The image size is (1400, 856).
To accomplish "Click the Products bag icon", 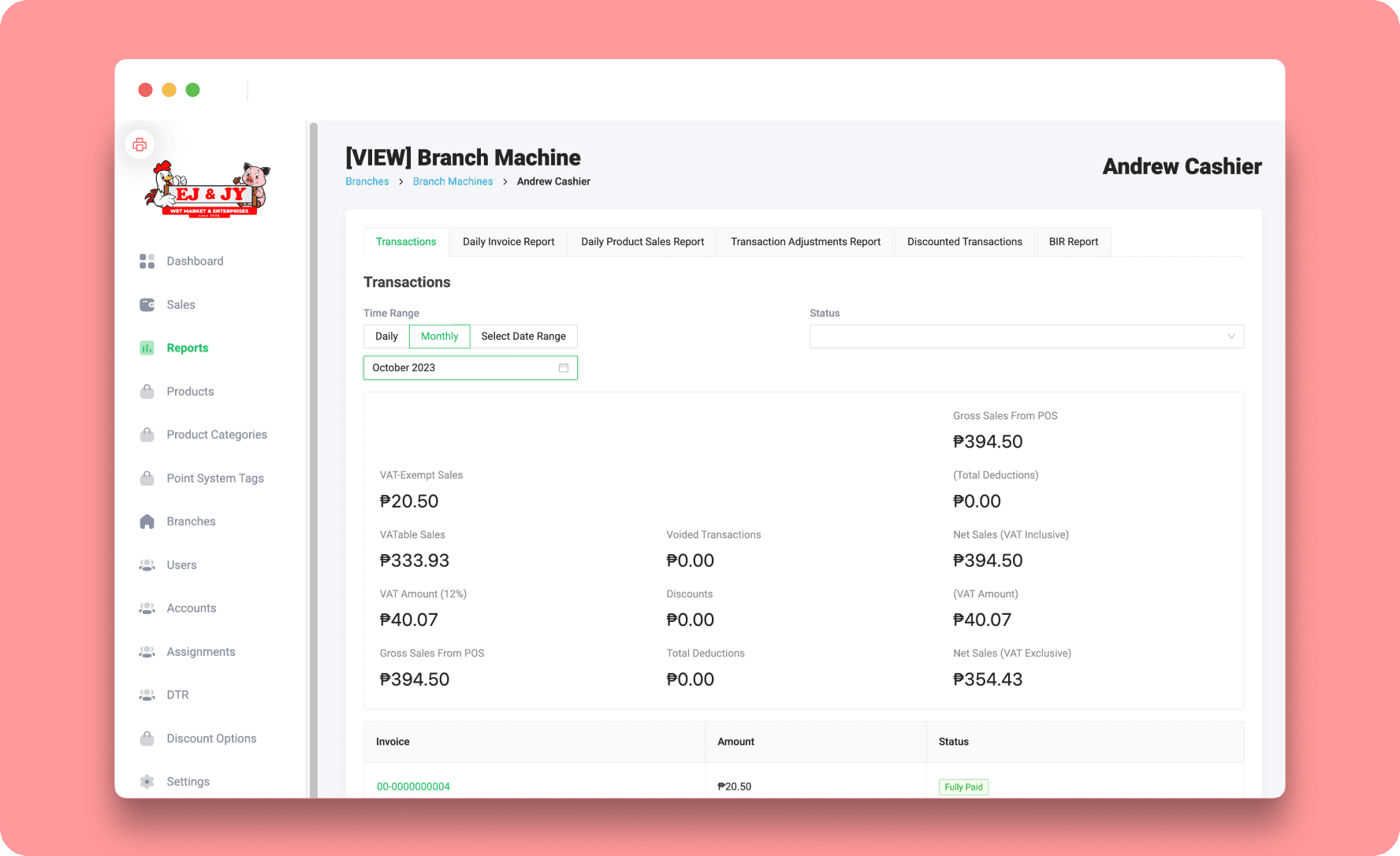I will coord(147,391).
